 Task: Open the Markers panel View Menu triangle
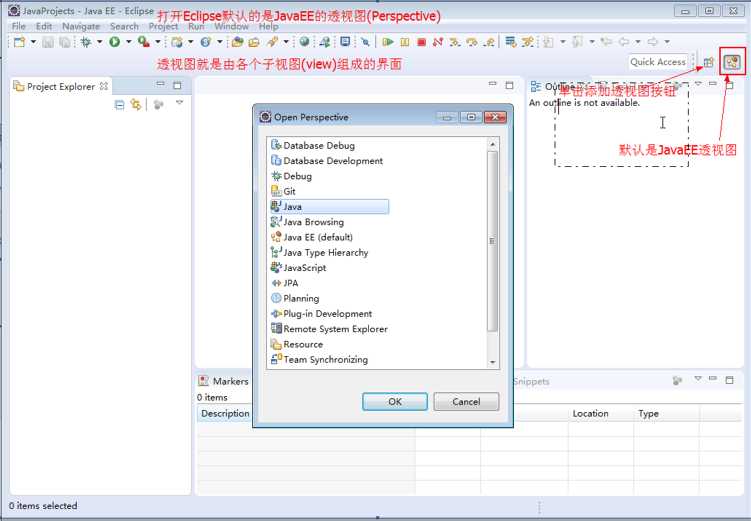pos(698,379)
